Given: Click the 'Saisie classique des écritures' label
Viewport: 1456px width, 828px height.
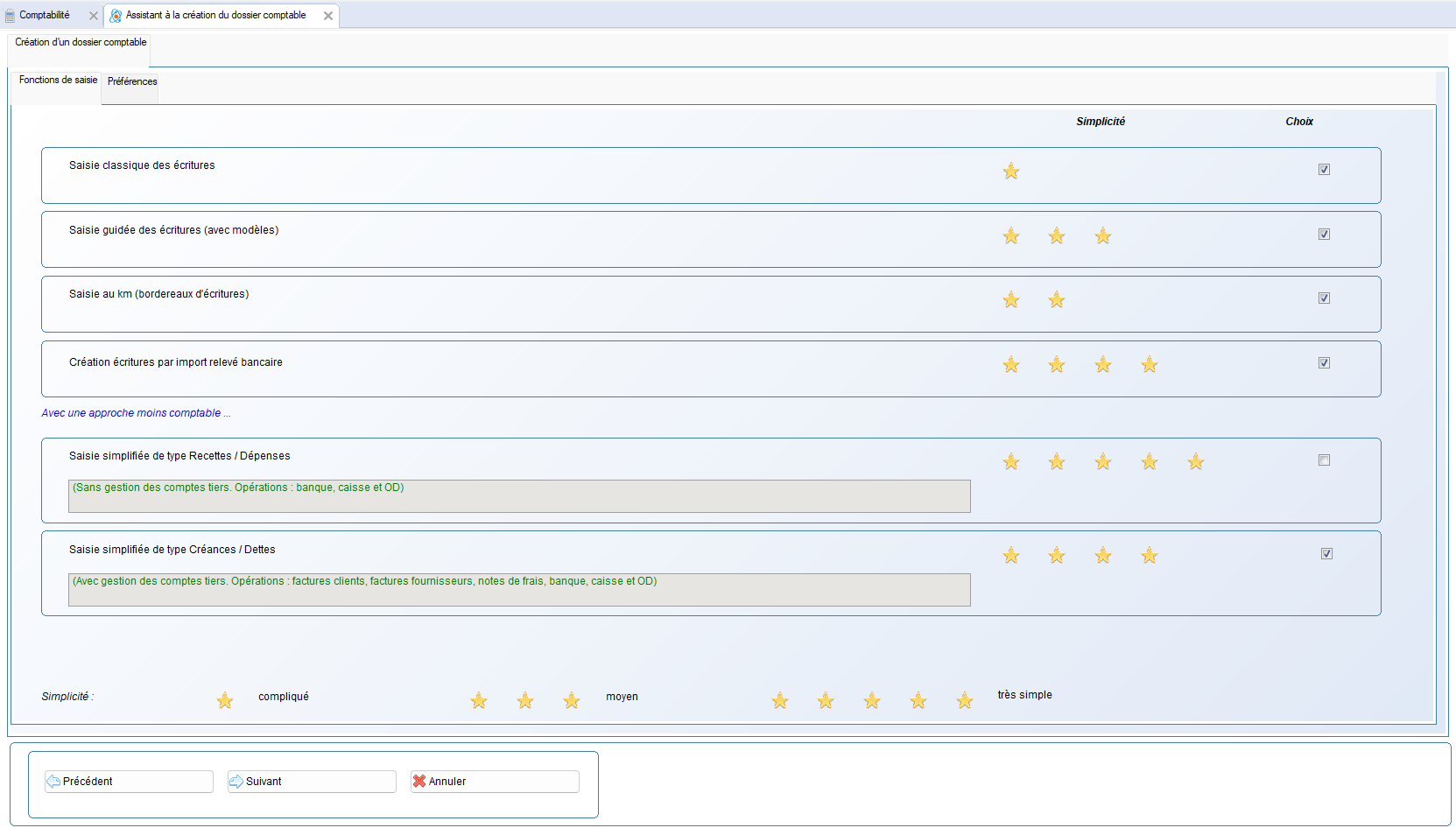Looking at the screenshot, I should (142, 165).
